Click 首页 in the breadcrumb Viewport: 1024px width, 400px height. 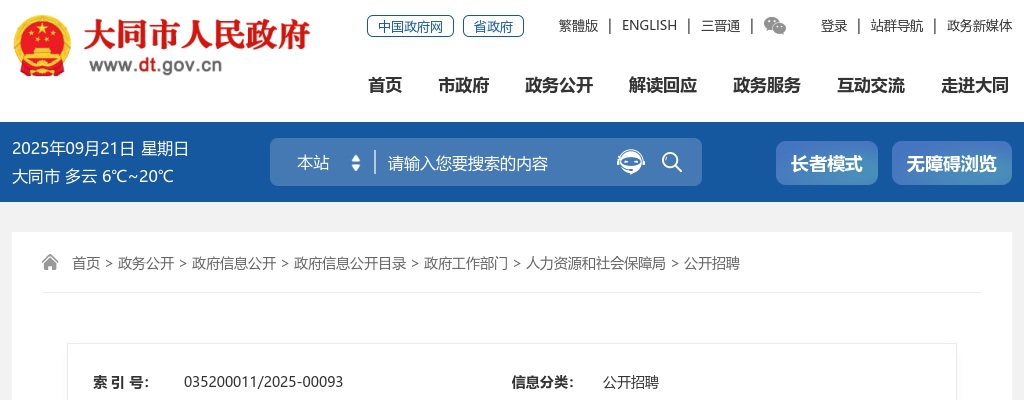86,263
